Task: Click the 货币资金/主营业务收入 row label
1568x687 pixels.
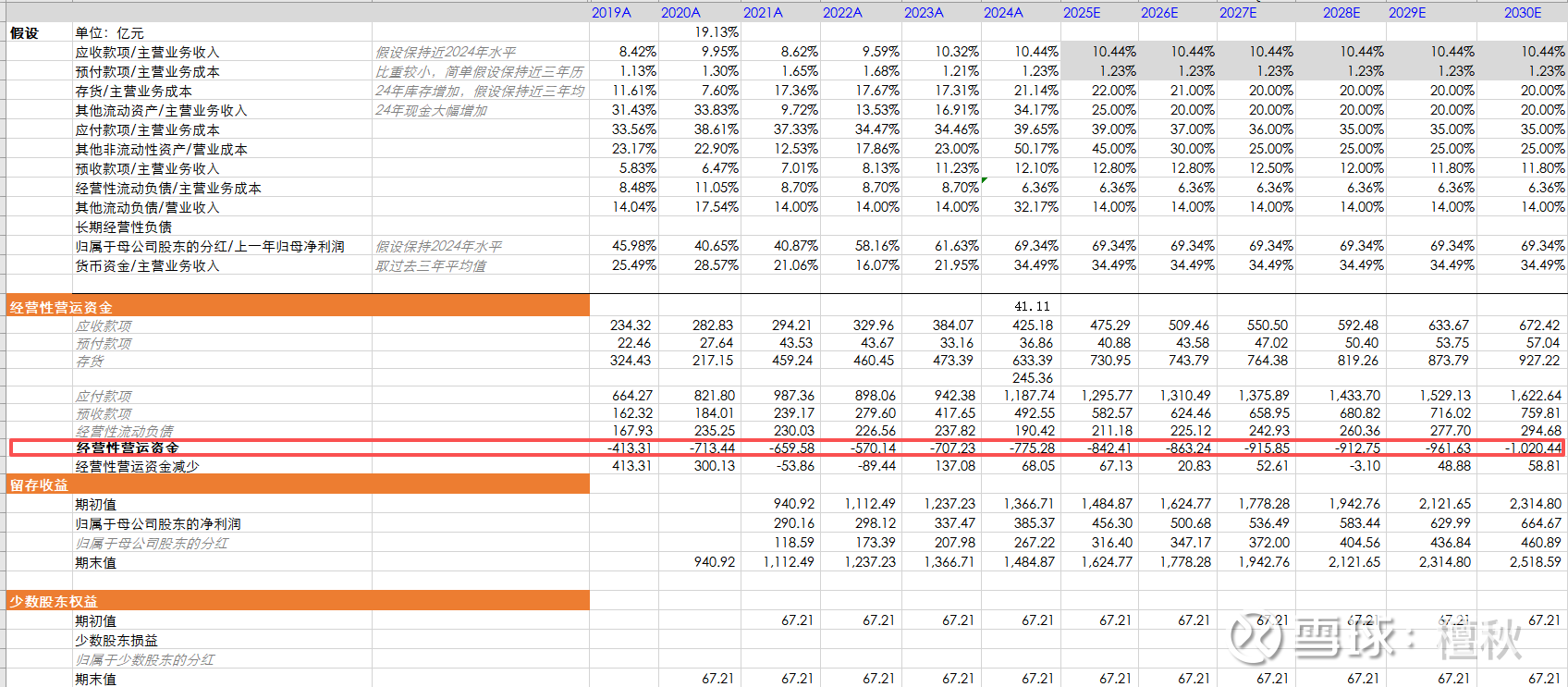Action: [x=147, y=266]
